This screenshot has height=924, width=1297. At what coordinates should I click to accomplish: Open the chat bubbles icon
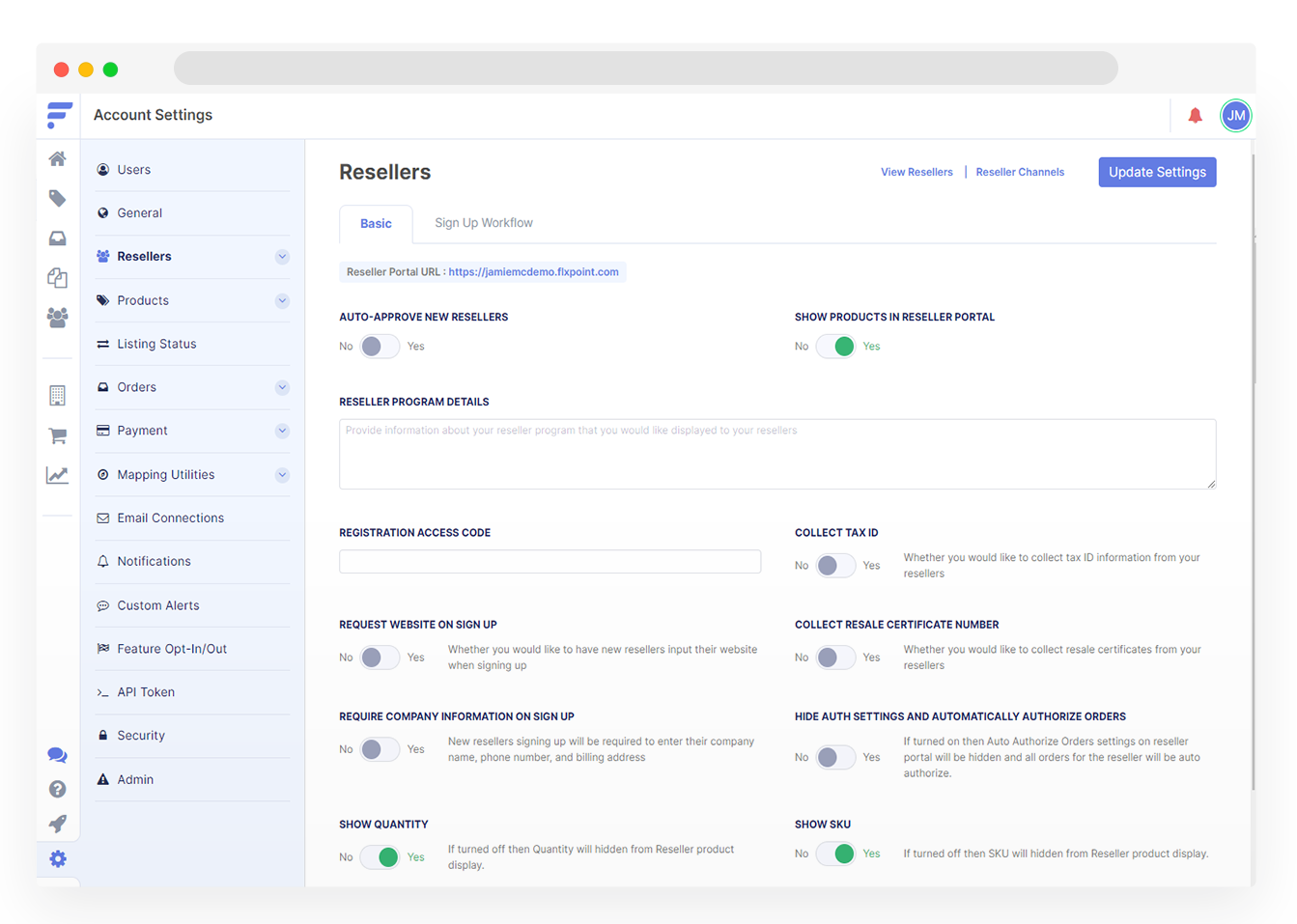click(x=58, y=755)
